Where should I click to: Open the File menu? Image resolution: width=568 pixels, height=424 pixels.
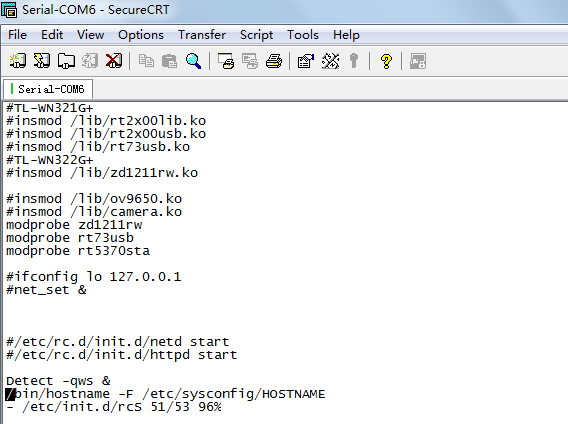(17, 35)
